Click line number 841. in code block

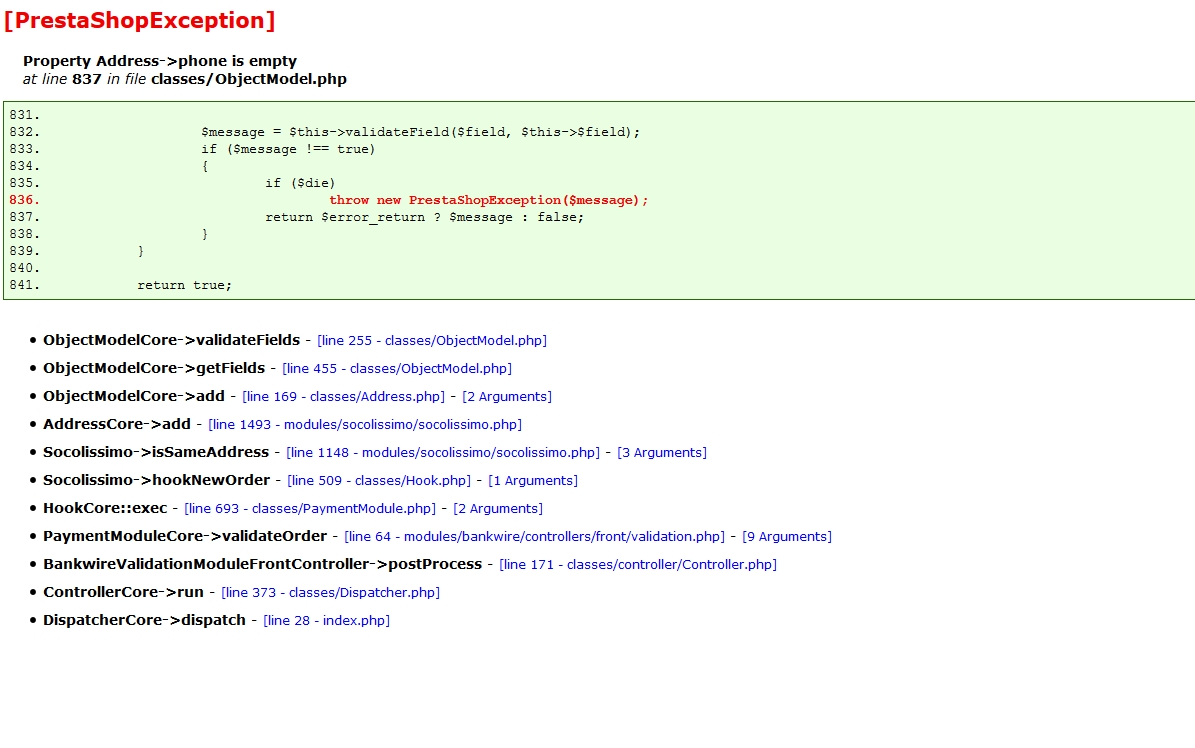coord(24,285)
